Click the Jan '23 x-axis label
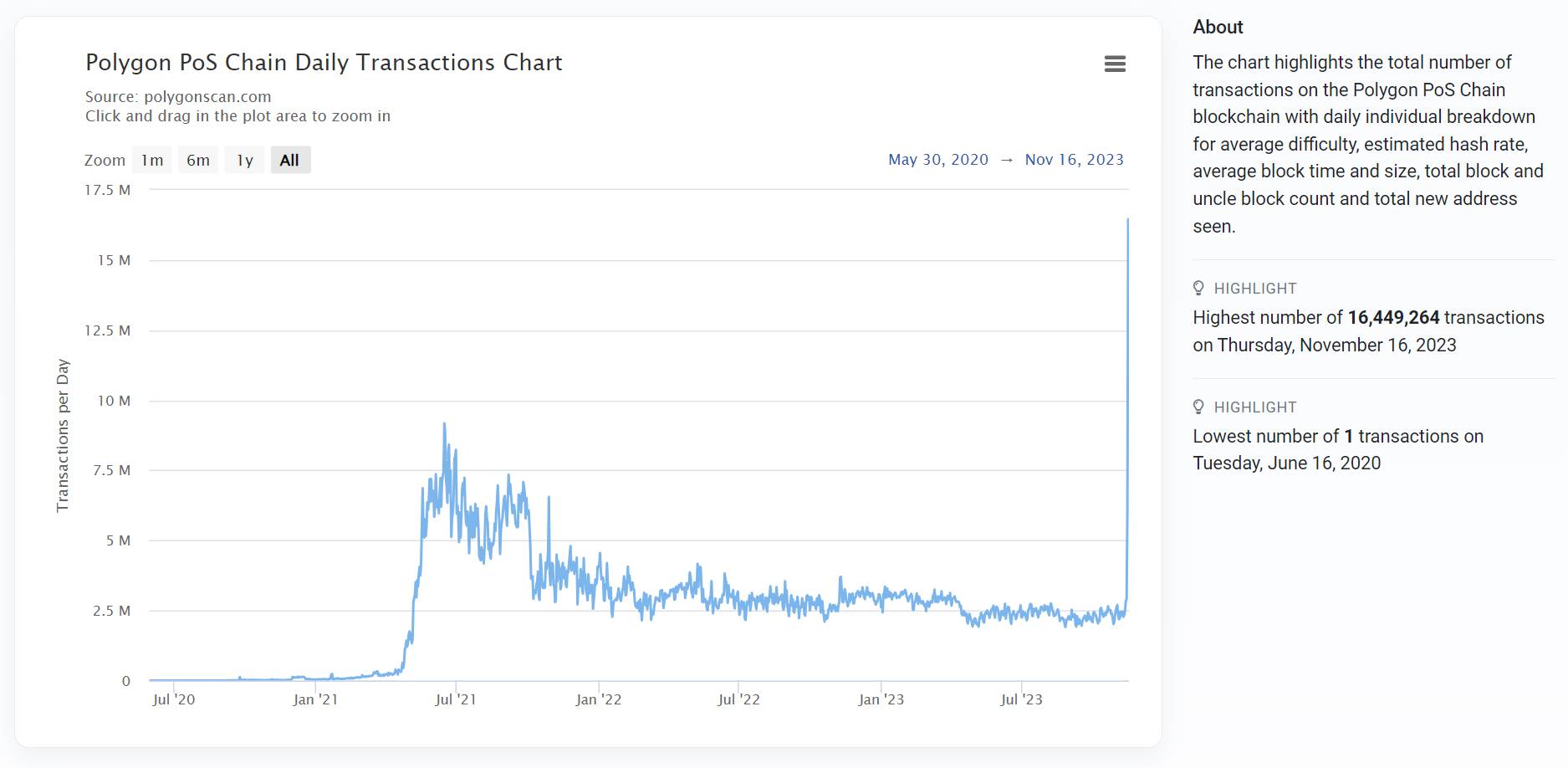1568x768 pixels. (881, 699)
